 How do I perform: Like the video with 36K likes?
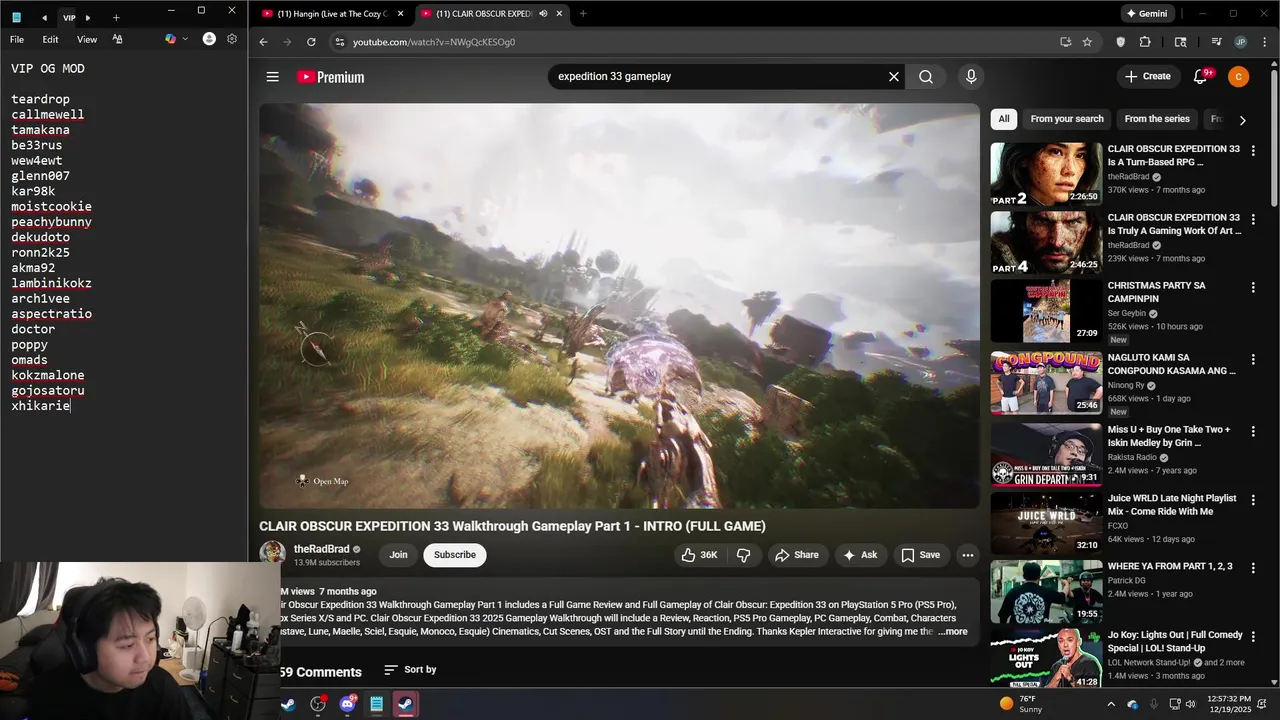[700, 555]
